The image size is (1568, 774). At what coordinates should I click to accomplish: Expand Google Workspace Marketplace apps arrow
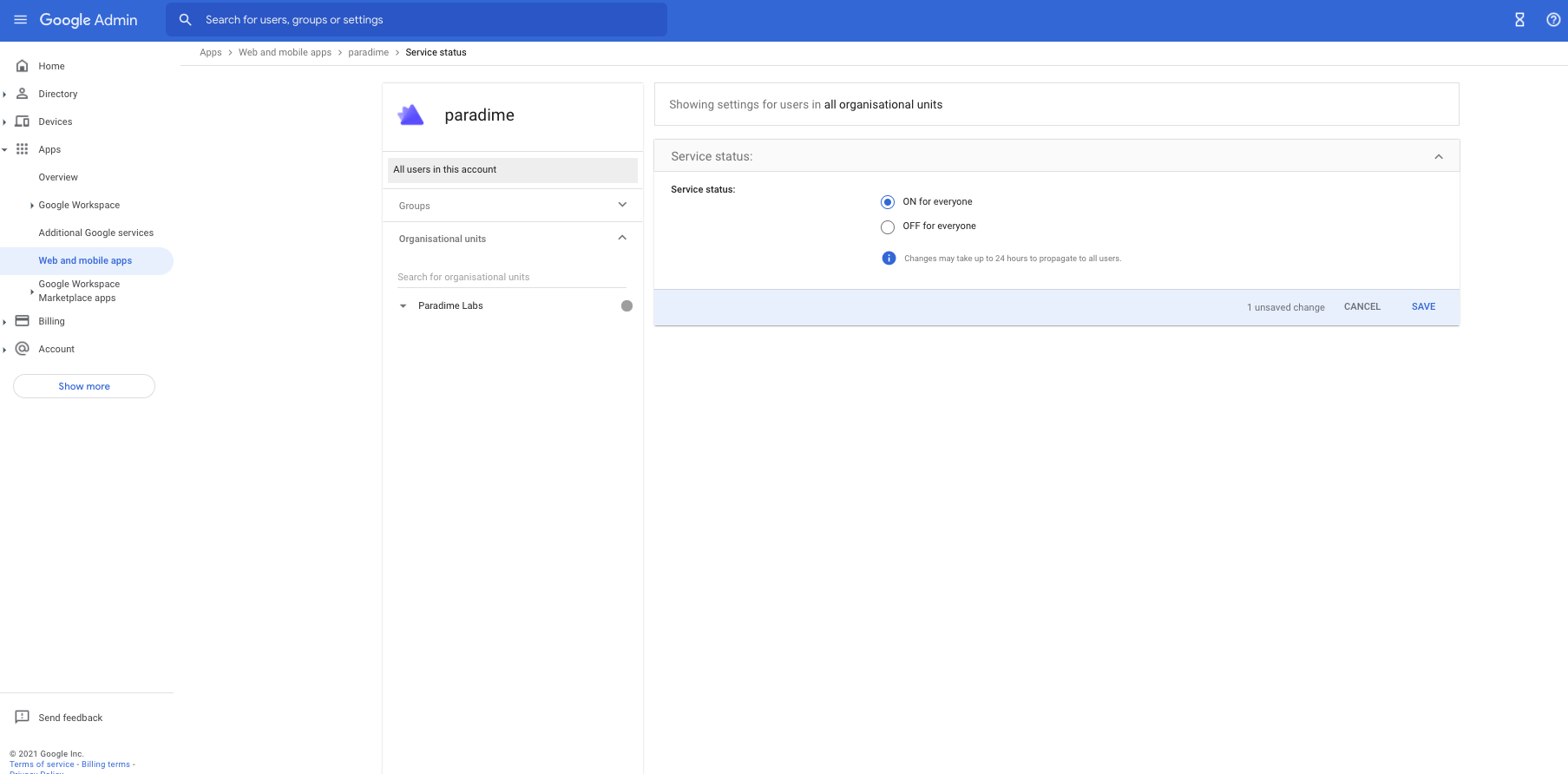[x=32, y=292]
